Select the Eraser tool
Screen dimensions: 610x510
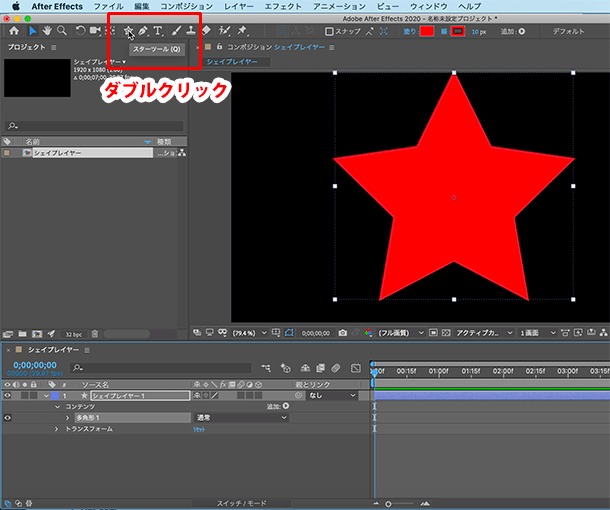pos(206,30)
